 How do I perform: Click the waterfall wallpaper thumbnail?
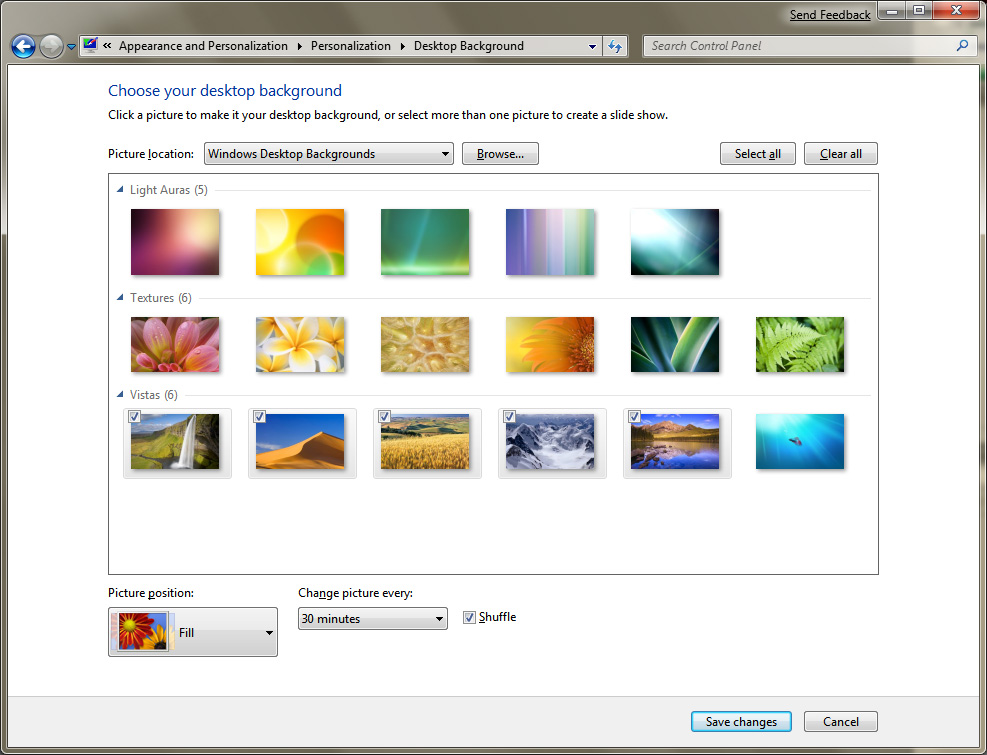pos(175,441)
